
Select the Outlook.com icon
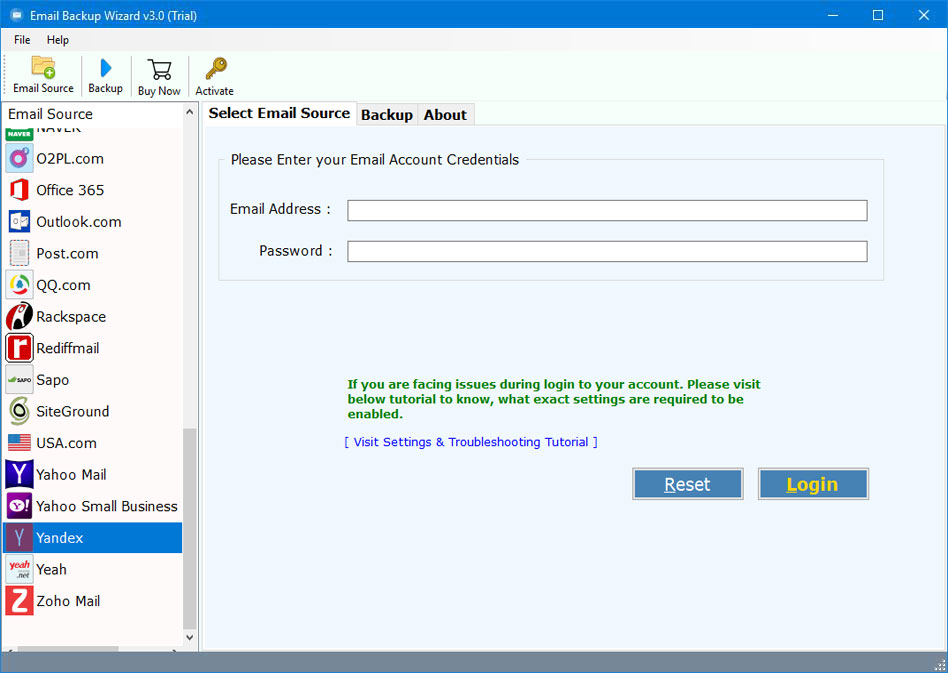[19, 222]
